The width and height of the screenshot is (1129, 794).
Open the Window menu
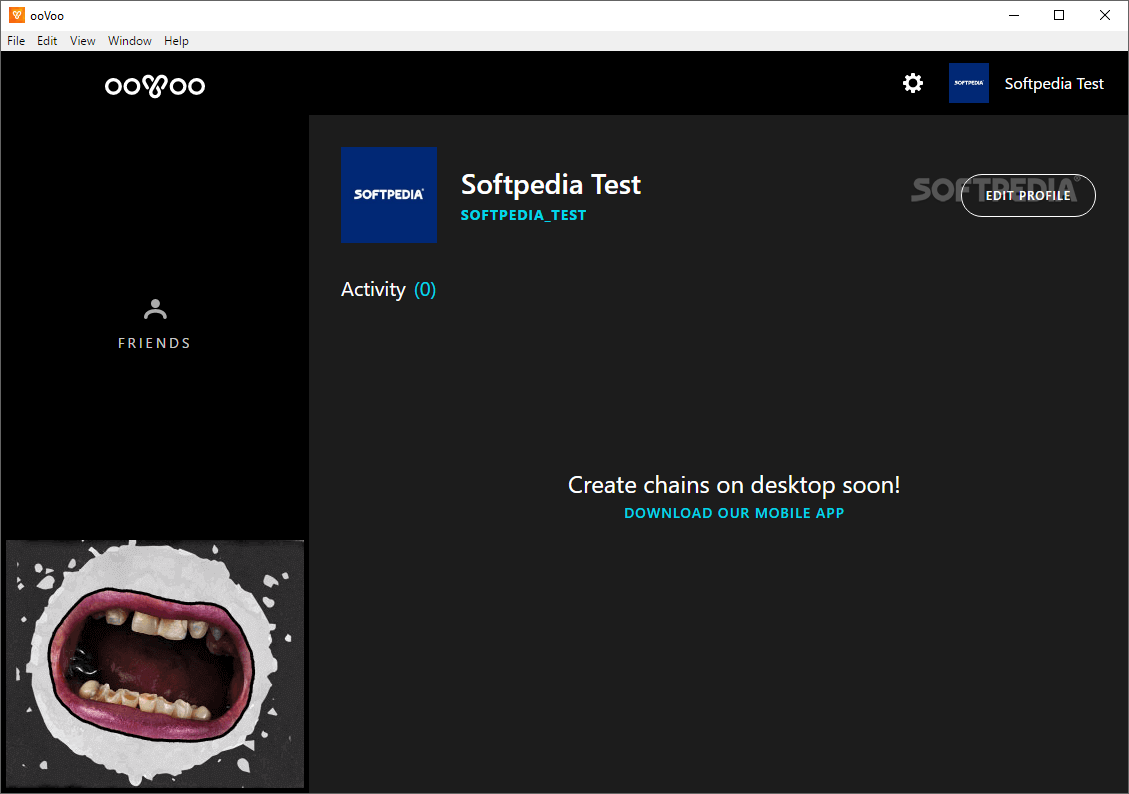coord(130,41)
